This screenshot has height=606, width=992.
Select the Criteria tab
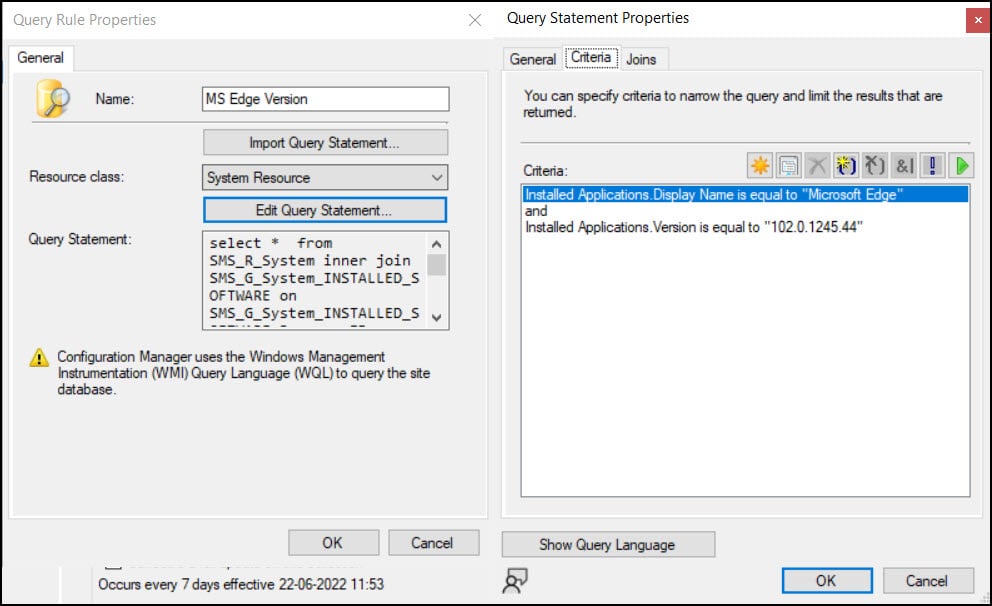pos(591,58)
